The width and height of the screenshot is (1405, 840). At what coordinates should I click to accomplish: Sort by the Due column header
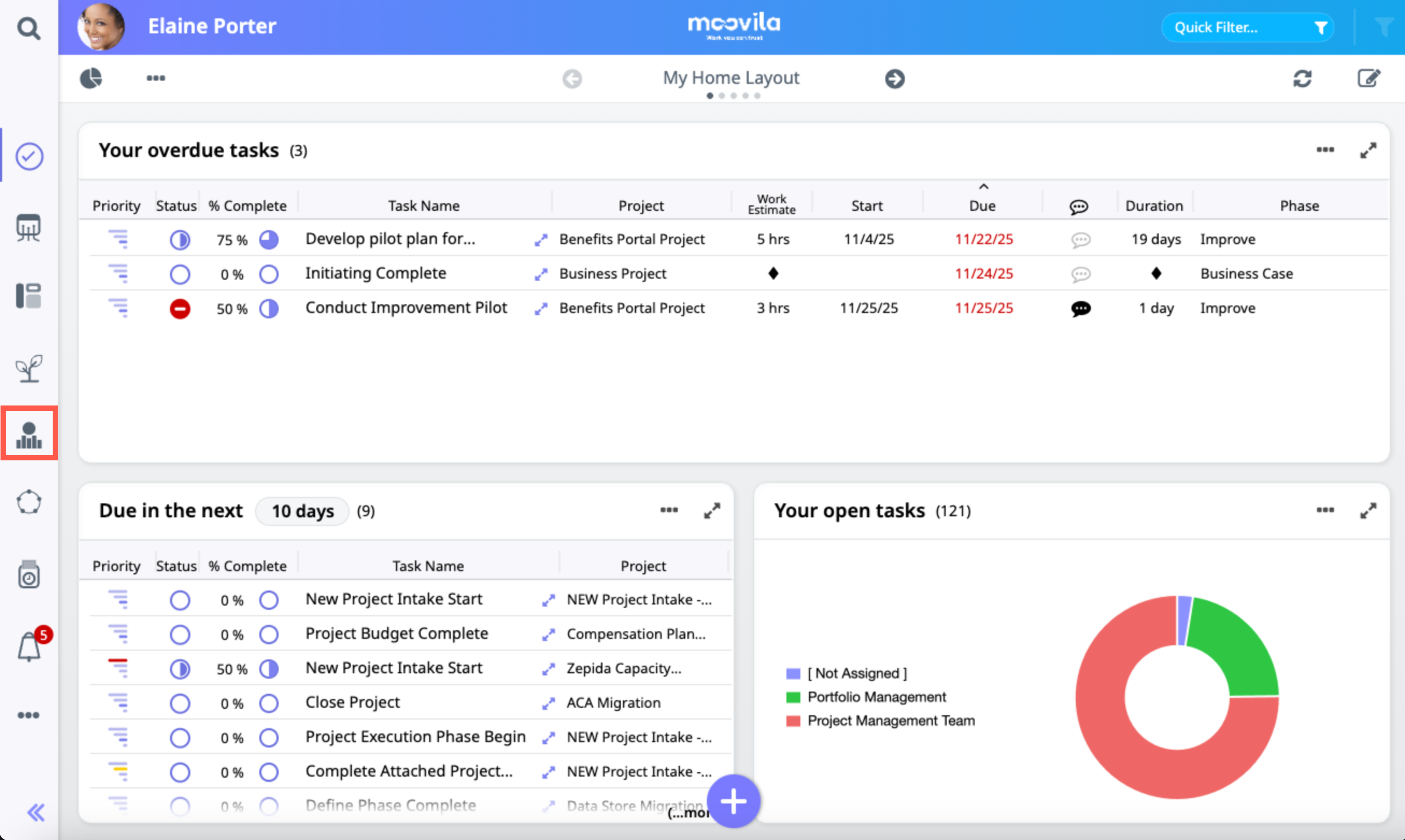[982, 205]
